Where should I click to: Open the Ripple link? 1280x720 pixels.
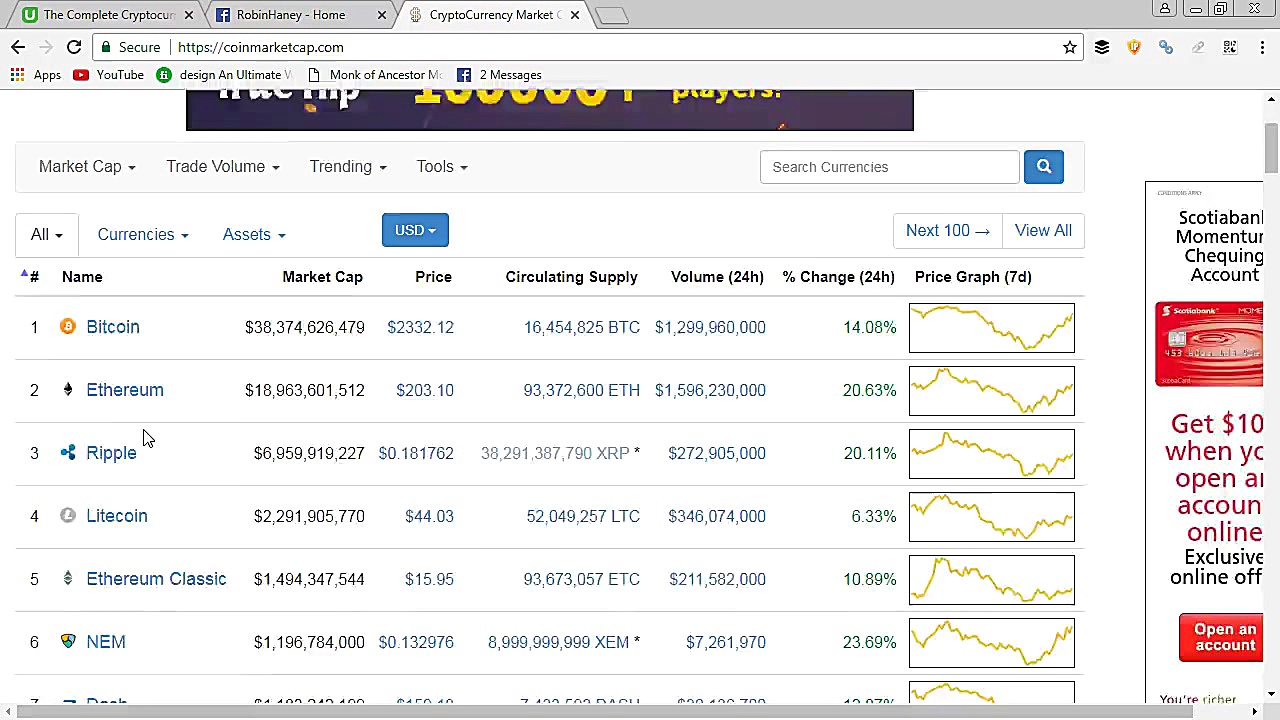111,453
